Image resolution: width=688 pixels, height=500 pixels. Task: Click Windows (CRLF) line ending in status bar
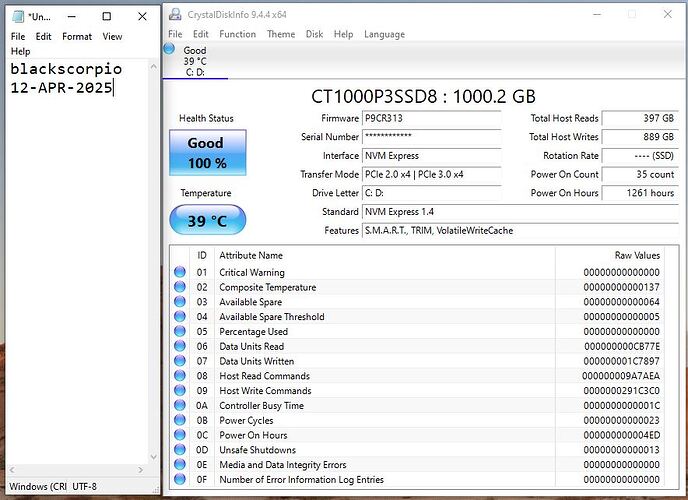[38, 486]
